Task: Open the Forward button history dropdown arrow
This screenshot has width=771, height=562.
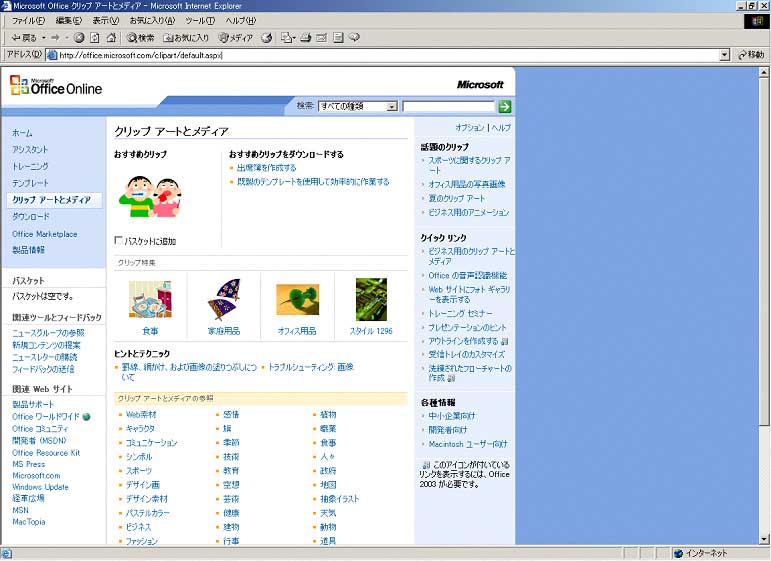Action: (67, 37)
